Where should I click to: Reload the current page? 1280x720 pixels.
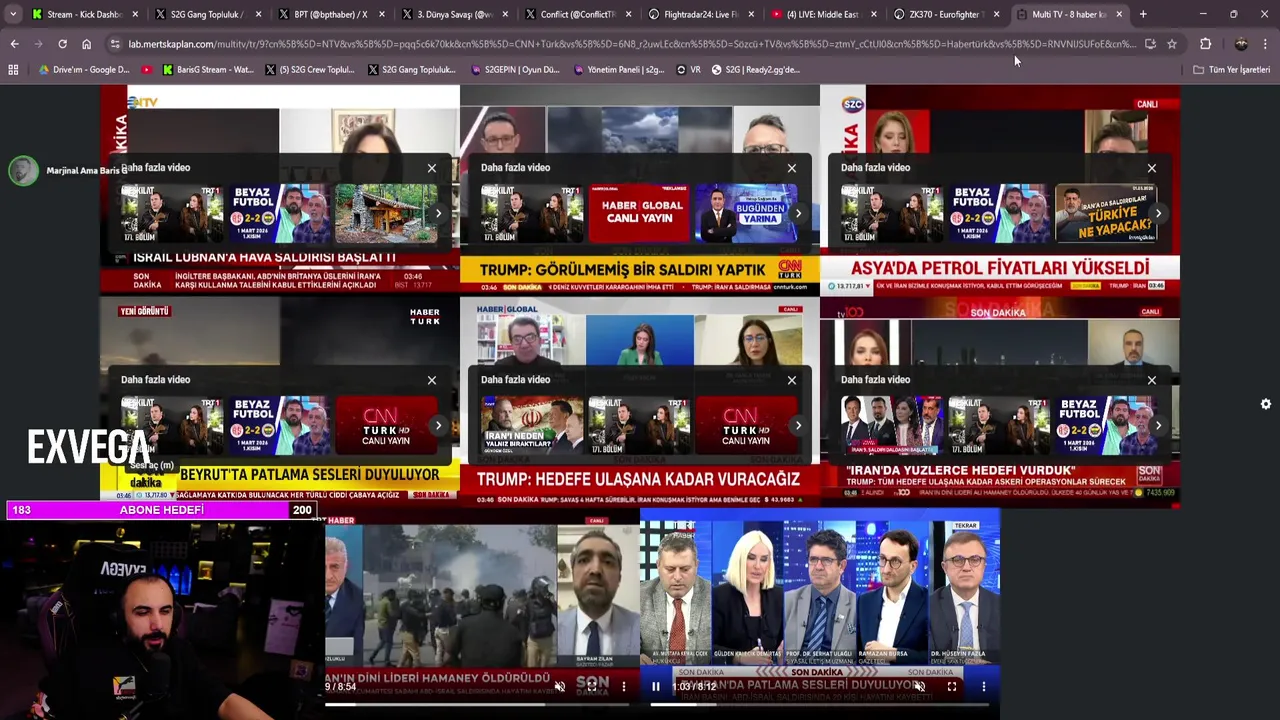coord(62,44)
